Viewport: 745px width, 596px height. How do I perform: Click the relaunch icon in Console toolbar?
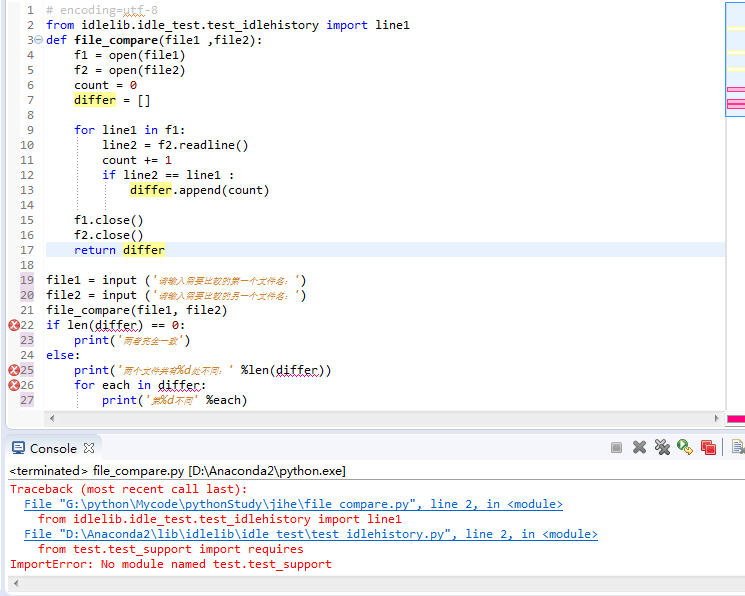685,447
